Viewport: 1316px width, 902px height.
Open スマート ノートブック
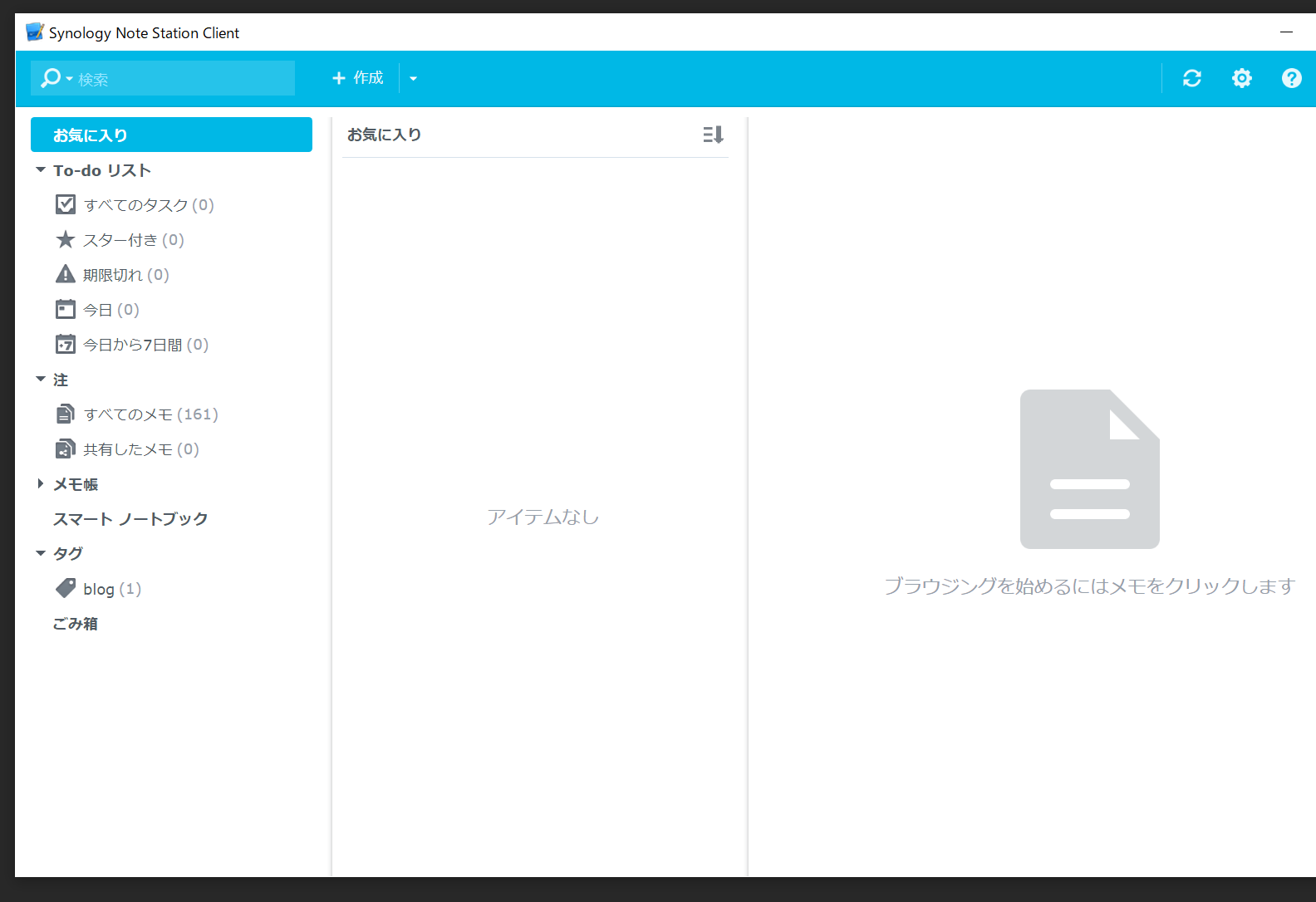(x=130, y=518)
